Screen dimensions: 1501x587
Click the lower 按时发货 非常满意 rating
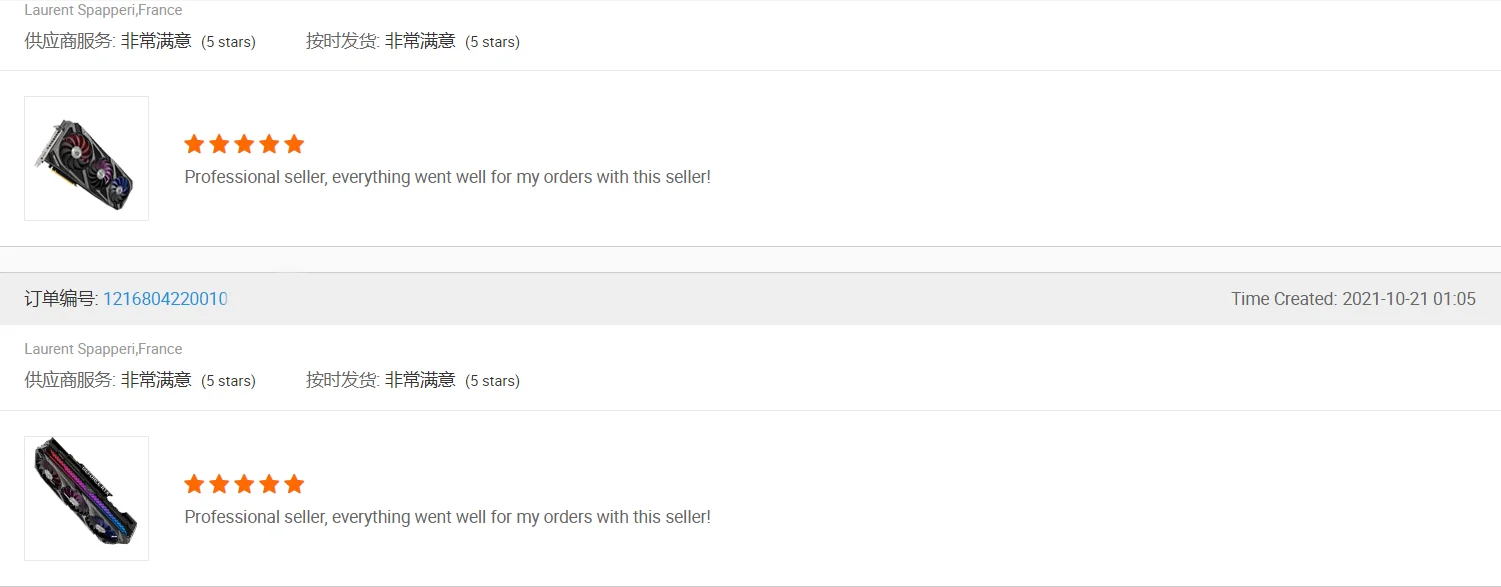point(380,380)
